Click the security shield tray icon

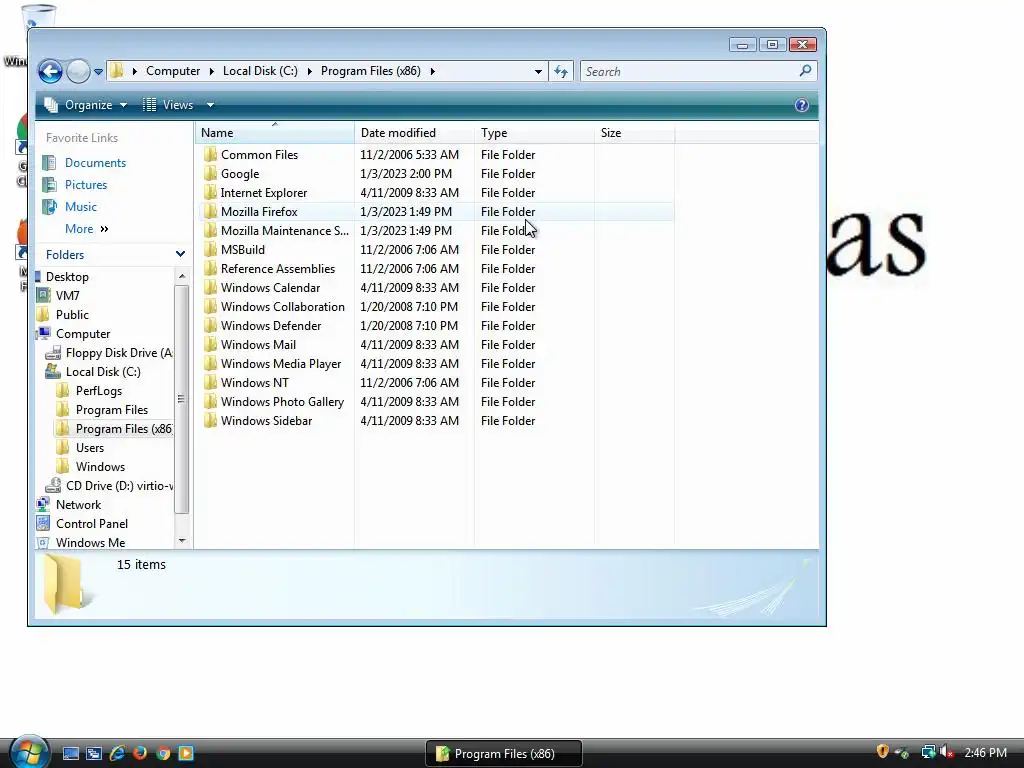click(882, 752)
